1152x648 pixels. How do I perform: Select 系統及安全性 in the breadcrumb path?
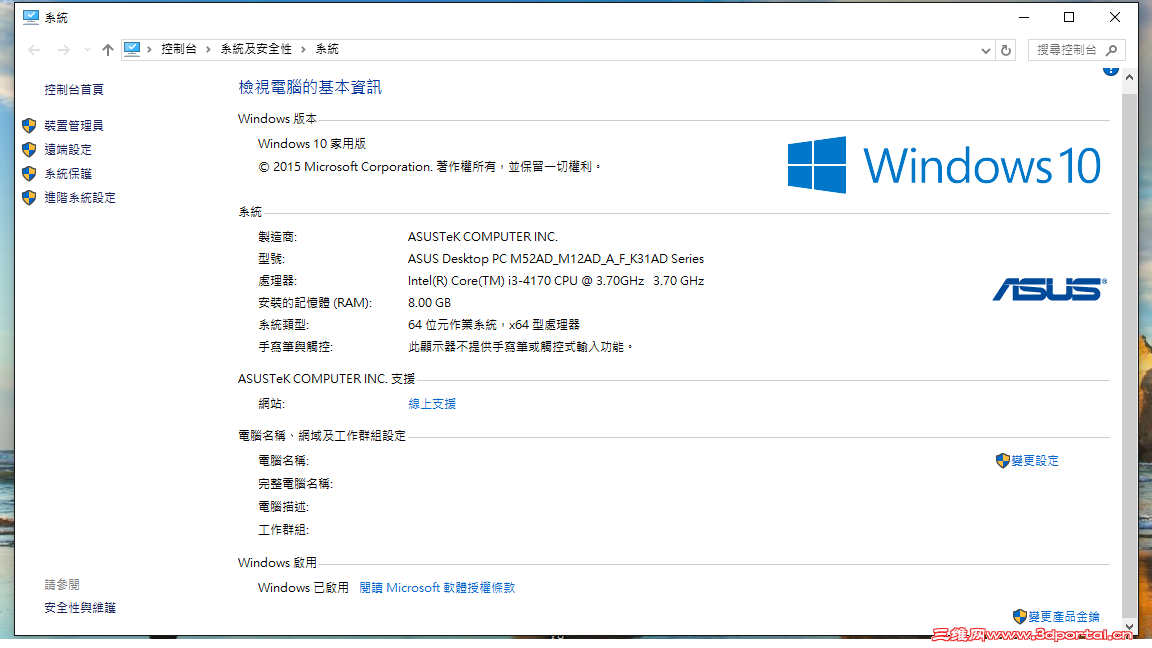point(256,49)
